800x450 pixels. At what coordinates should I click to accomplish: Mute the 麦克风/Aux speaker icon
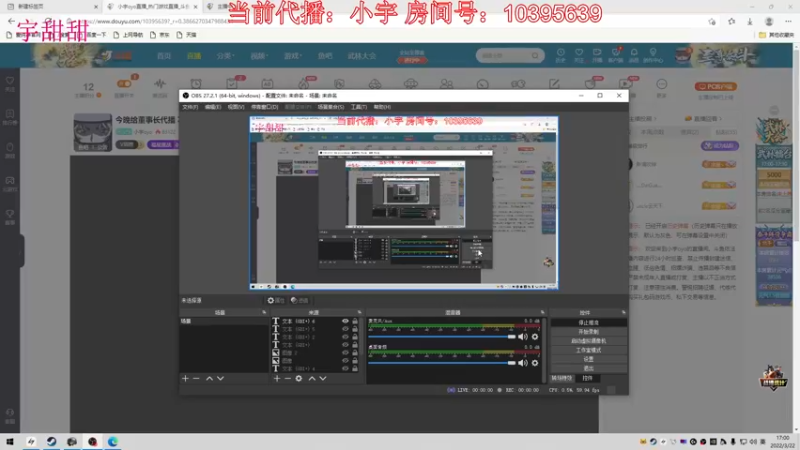click(x=523, y=337)
